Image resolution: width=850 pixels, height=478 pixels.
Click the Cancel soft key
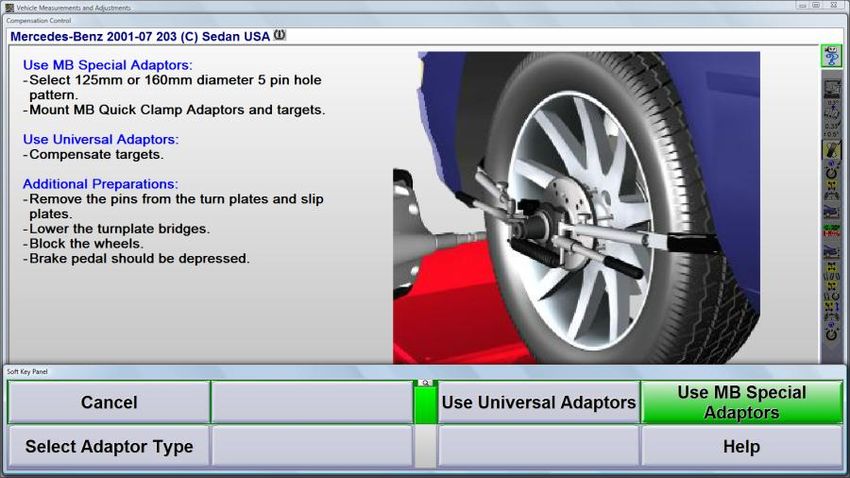(x=109, y=402)
